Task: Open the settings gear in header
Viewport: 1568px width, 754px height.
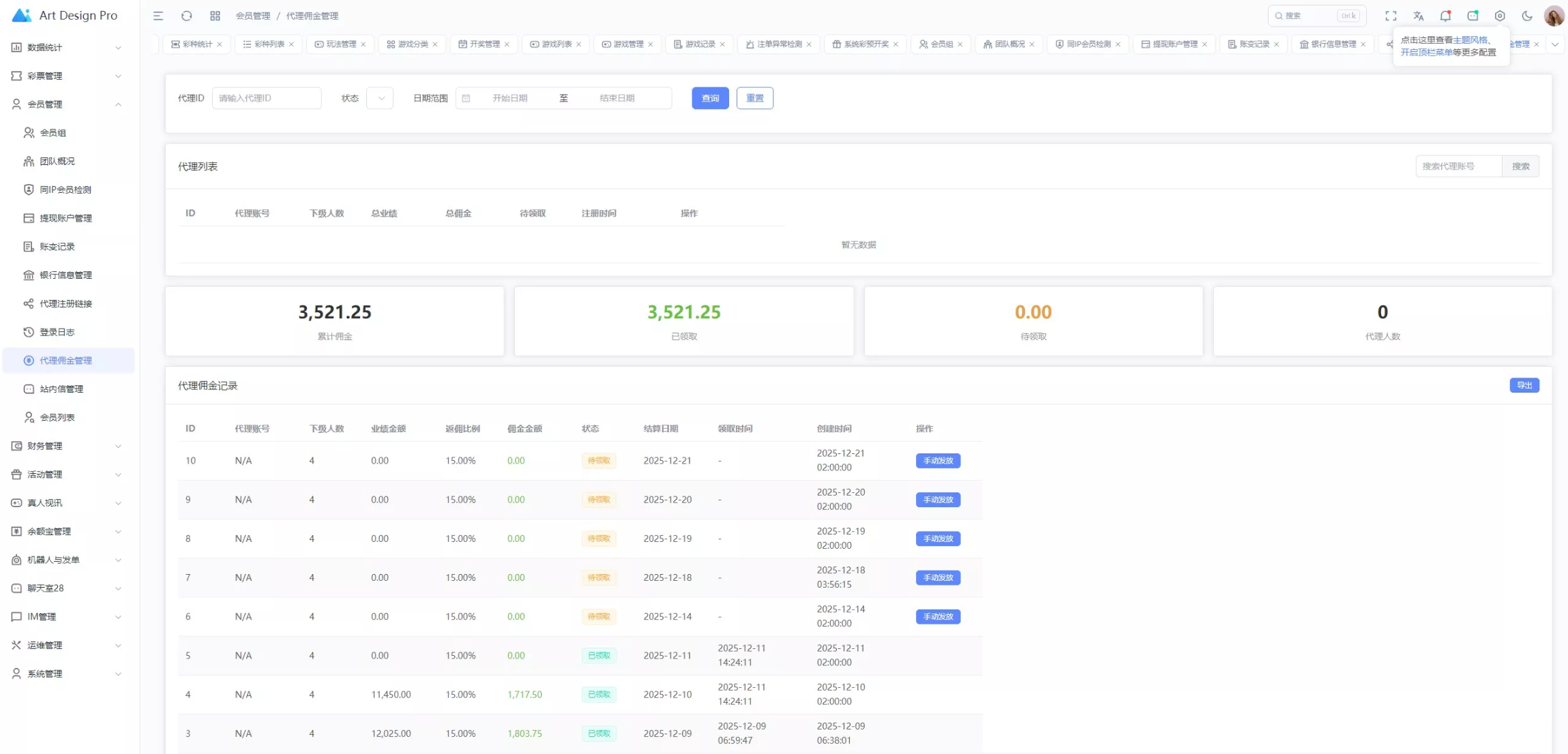Action: (x=1500, y=16)
